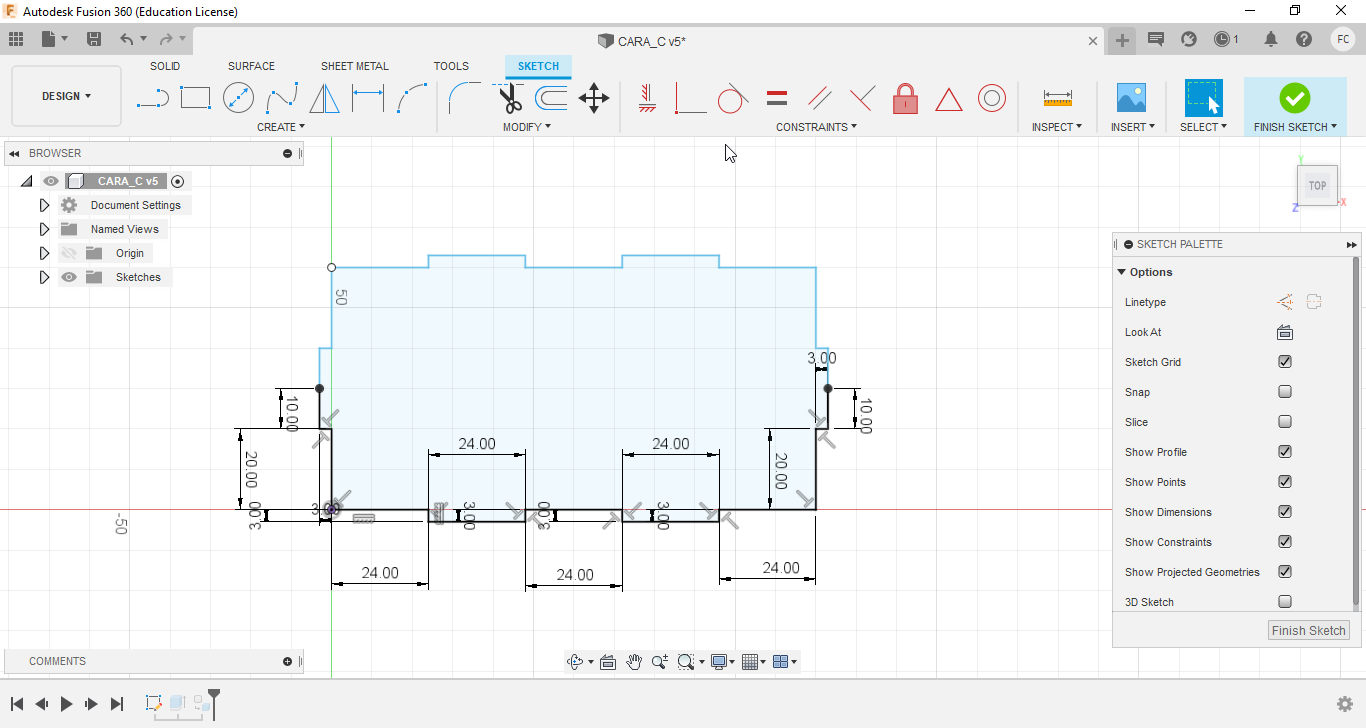Select the SKETCH ribbon tab
Screen dimensions: 1366x728
pyautogui.click(x=538, y=66)
